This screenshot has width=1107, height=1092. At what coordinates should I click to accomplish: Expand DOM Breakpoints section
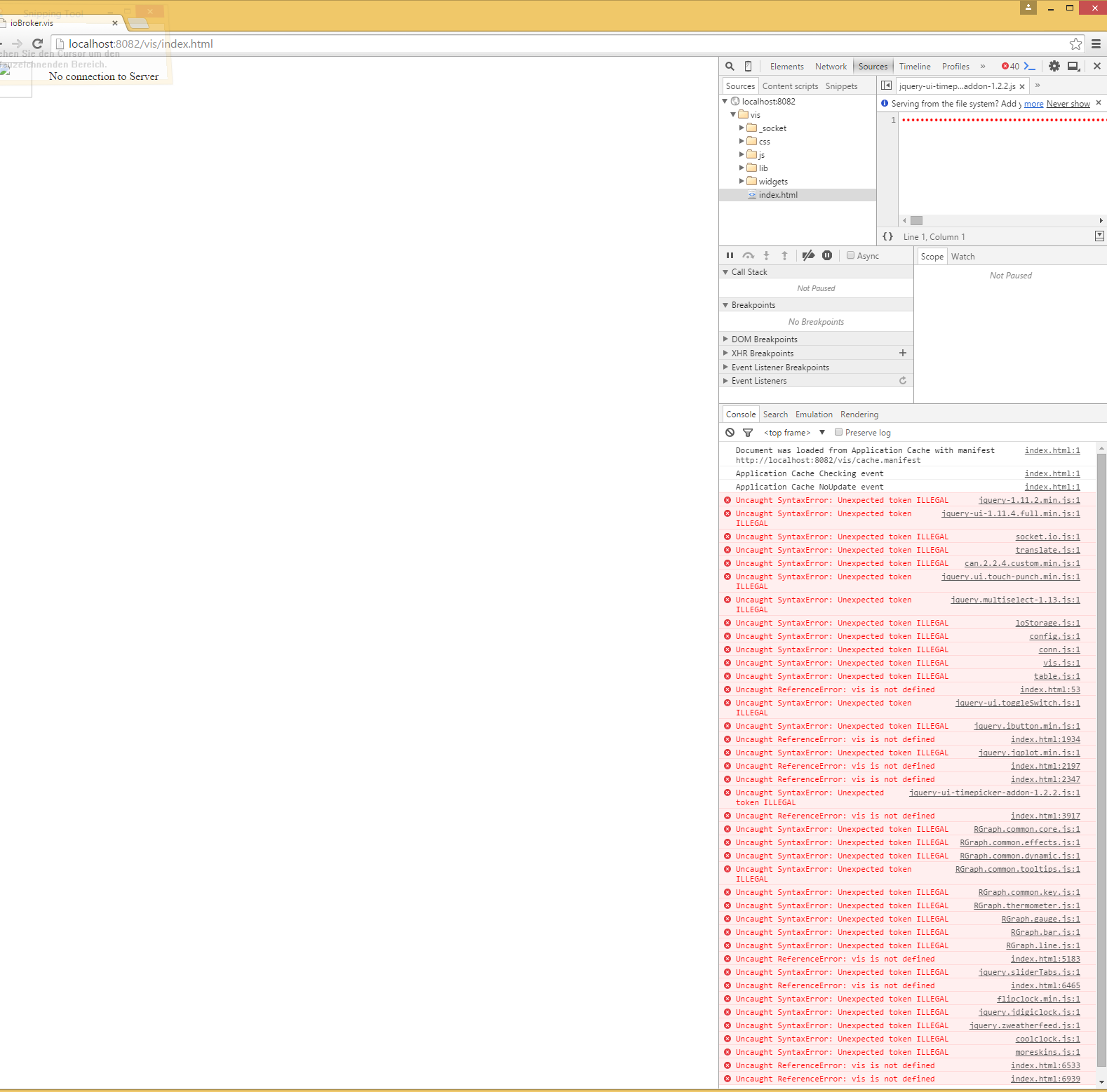click(725, 339)
